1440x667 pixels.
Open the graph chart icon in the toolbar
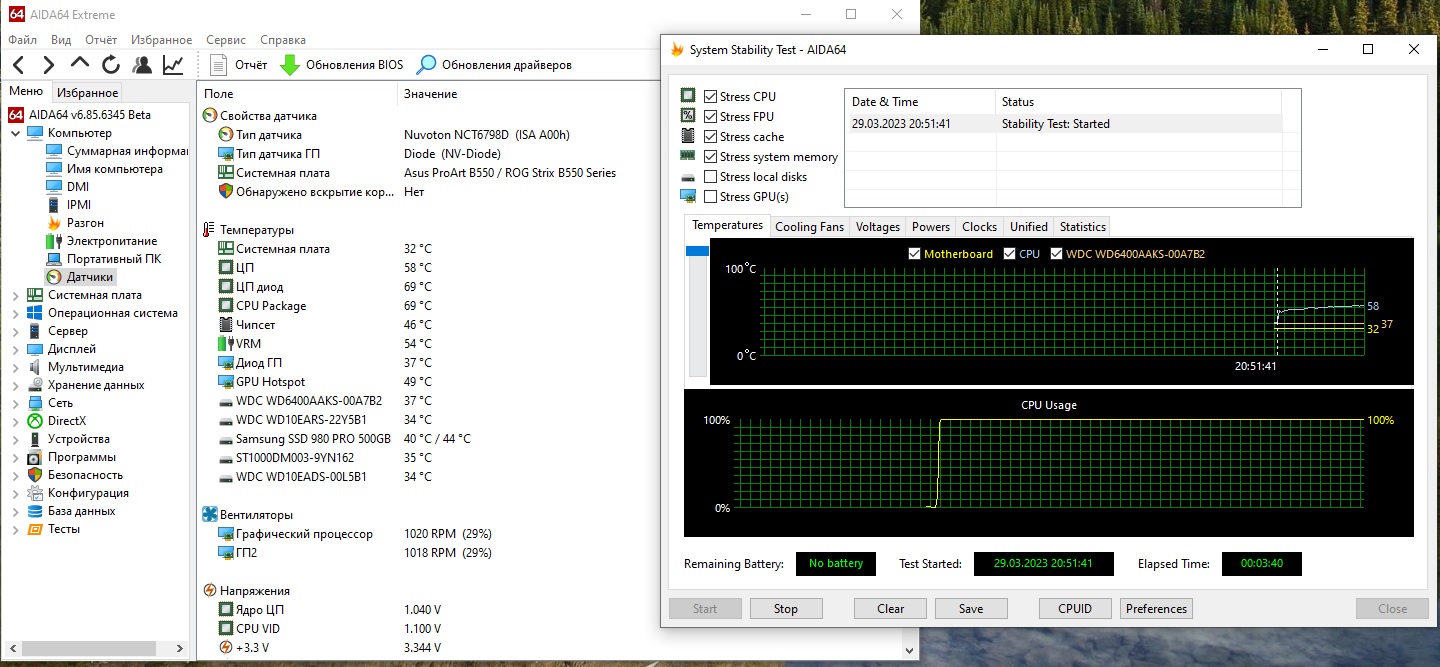(x=173, y=65)
